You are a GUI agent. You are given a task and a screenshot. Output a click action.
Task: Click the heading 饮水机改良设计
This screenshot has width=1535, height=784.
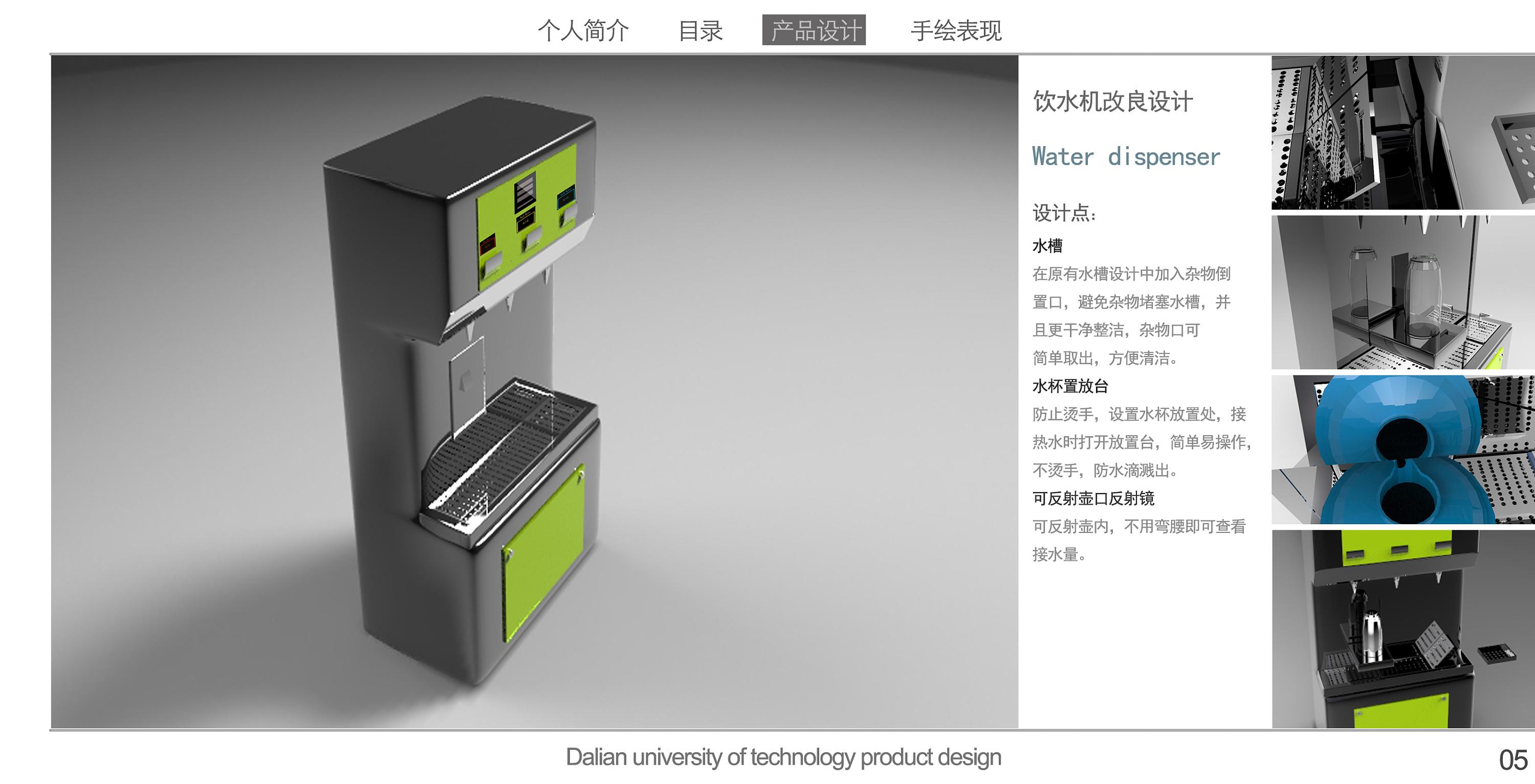point(1112,101)
